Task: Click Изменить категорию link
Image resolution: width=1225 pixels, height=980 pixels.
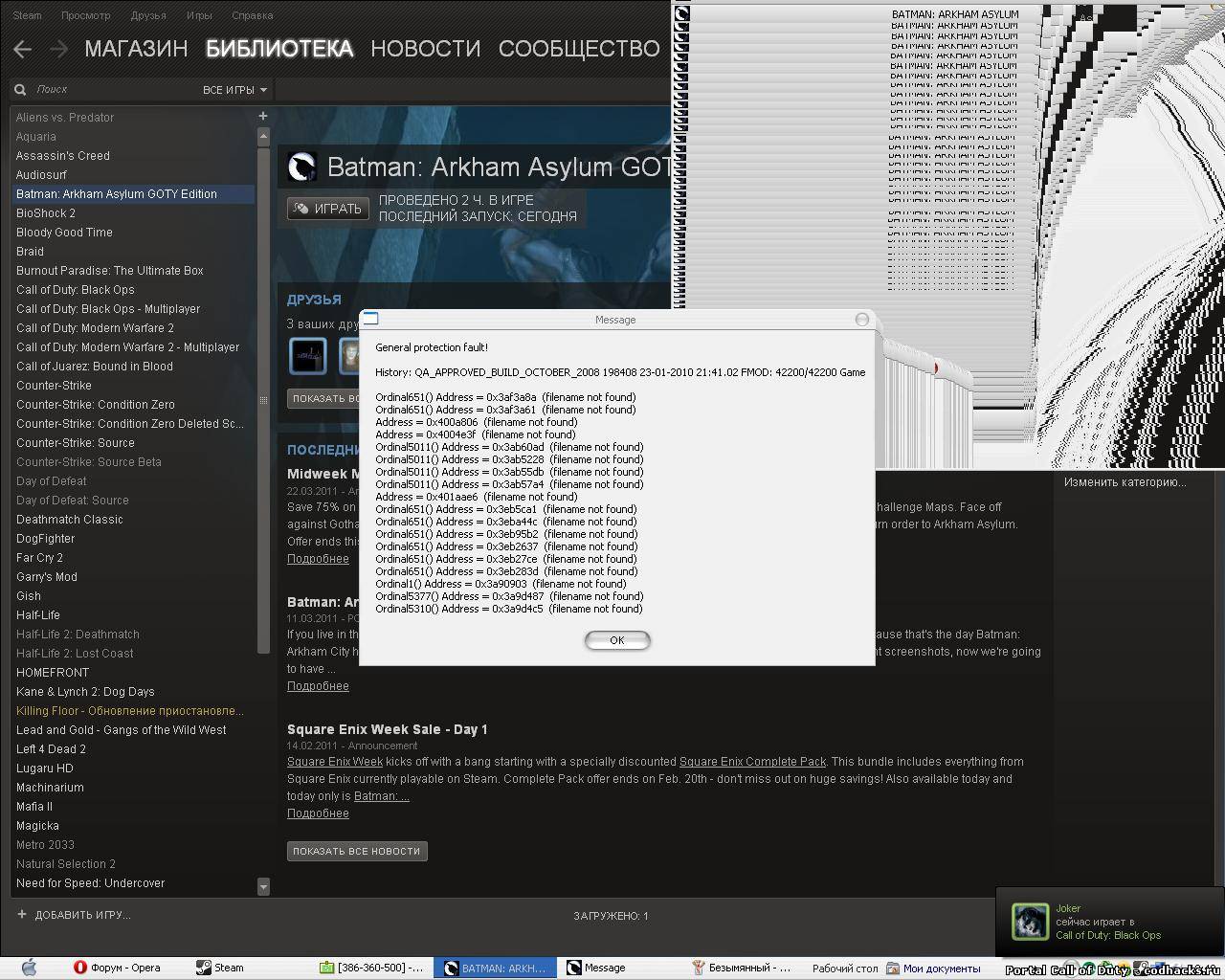Action: pyautogui.click(x=1125, y=482)
